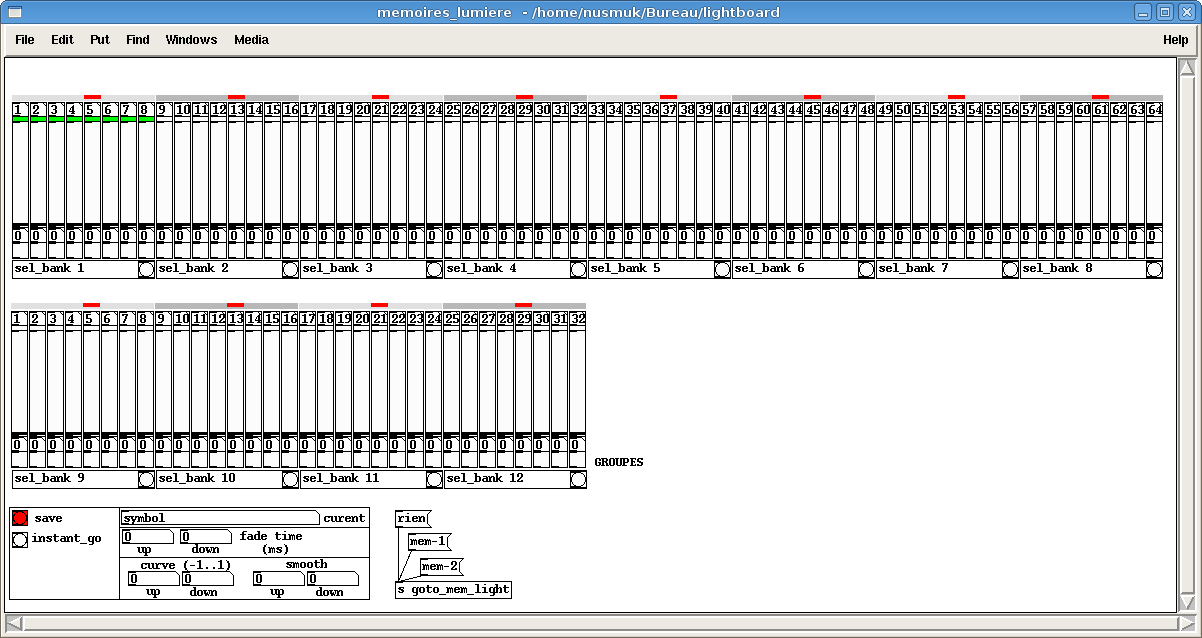
Task: Trigger the sel_bank 12 bang circle
Action: (578, 479)
